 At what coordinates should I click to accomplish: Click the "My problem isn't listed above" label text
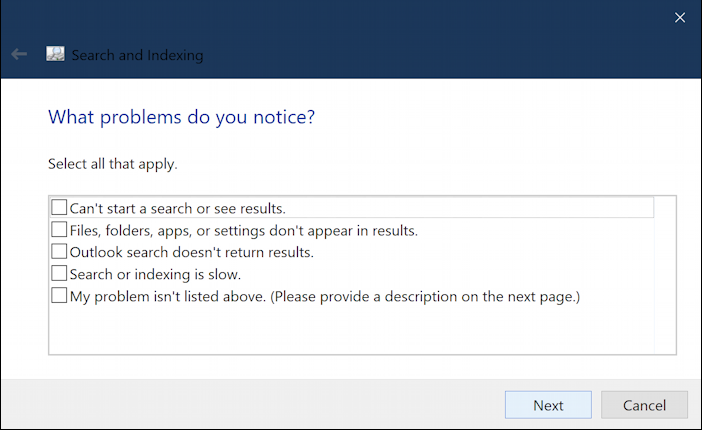(325, 296)
